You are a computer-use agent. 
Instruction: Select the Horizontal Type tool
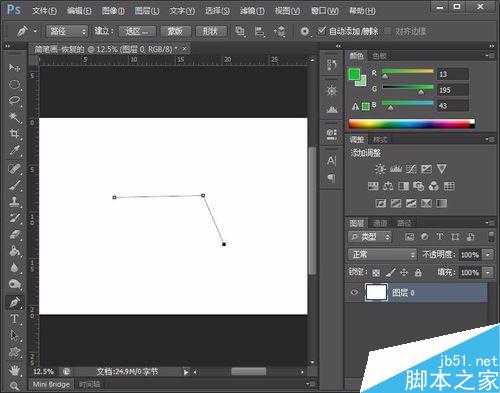pos(14,319)
